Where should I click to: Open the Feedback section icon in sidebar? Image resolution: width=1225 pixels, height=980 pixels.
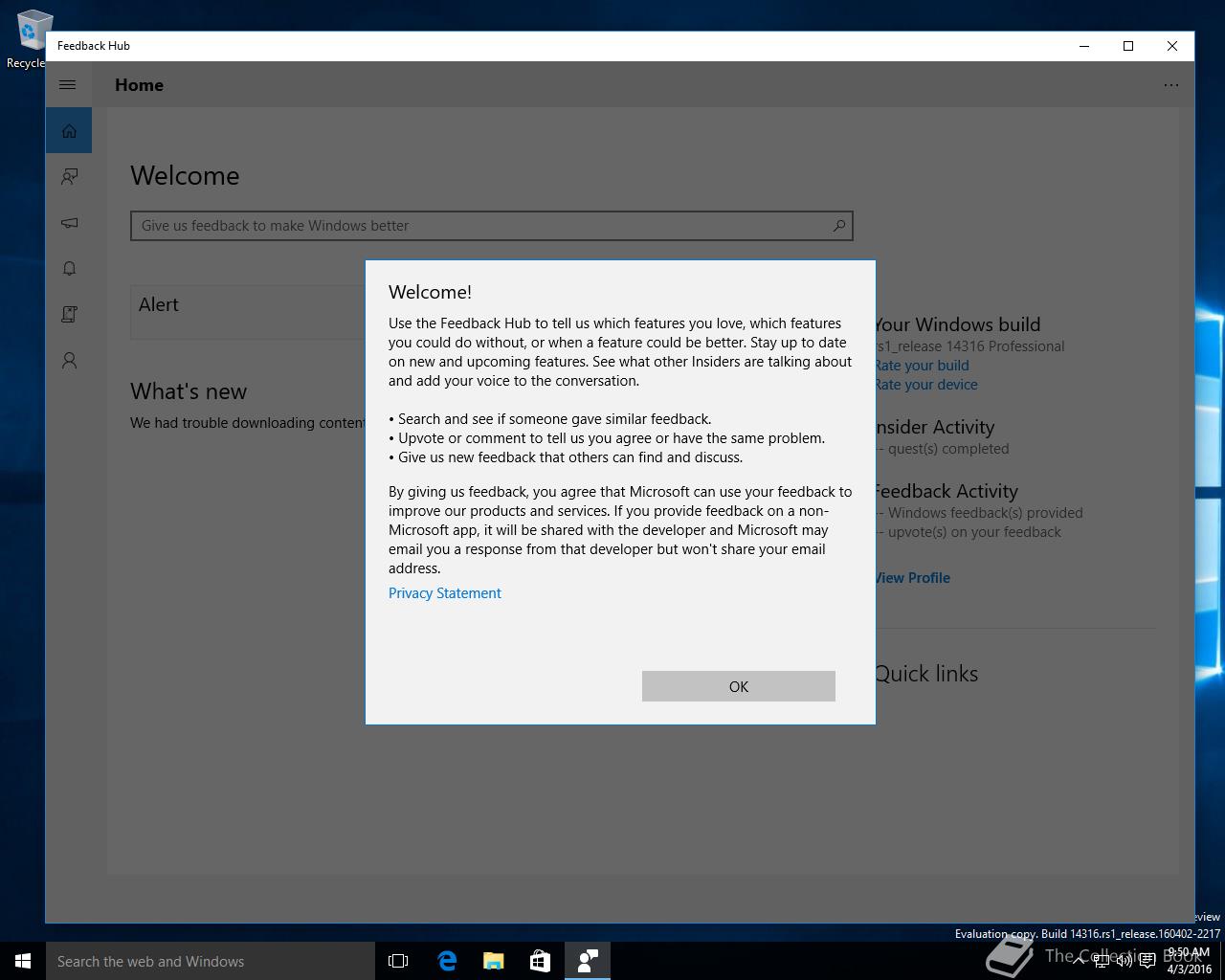[x=69, y=176]
